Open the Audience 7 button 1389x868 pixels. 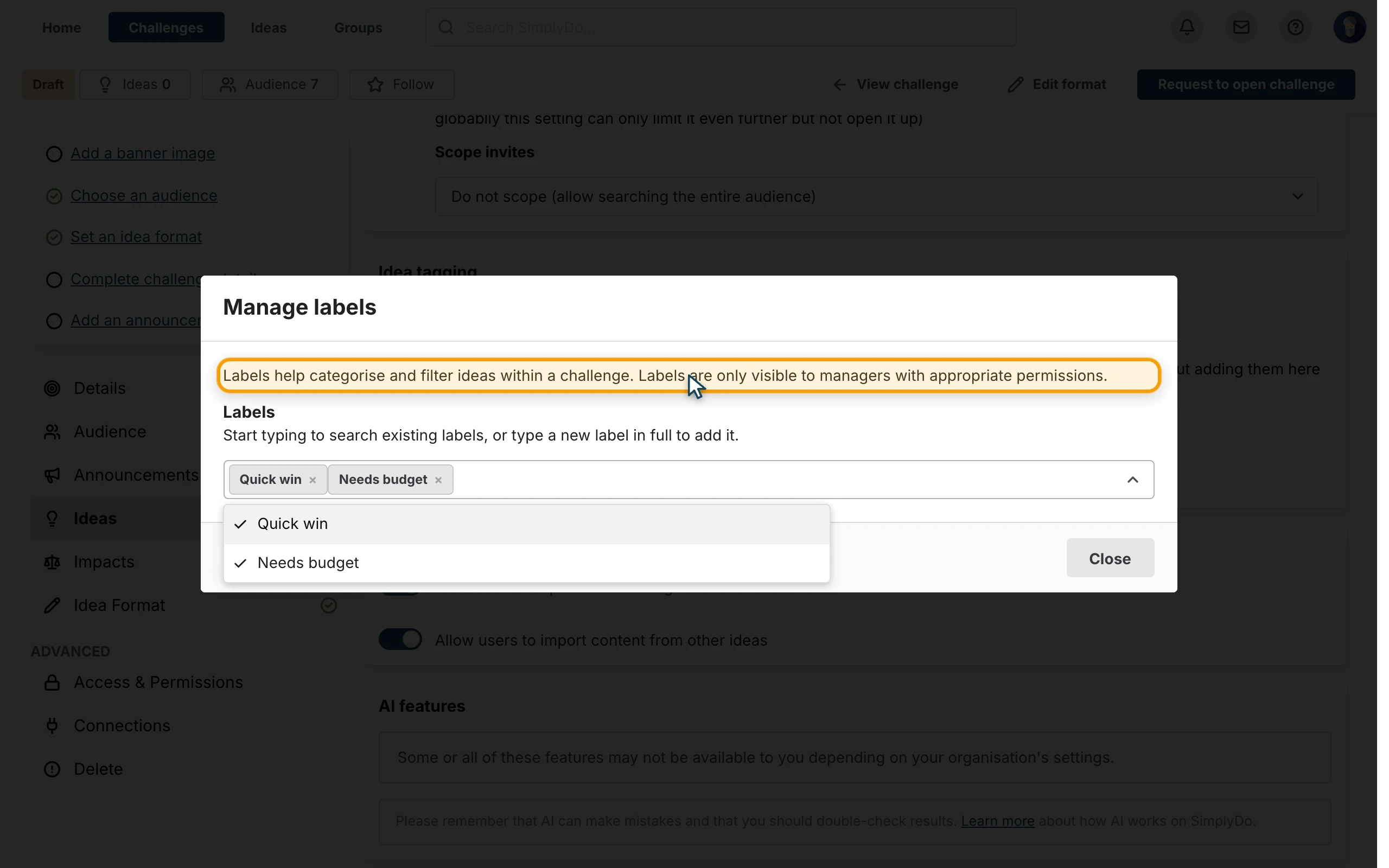click(270, 85)
